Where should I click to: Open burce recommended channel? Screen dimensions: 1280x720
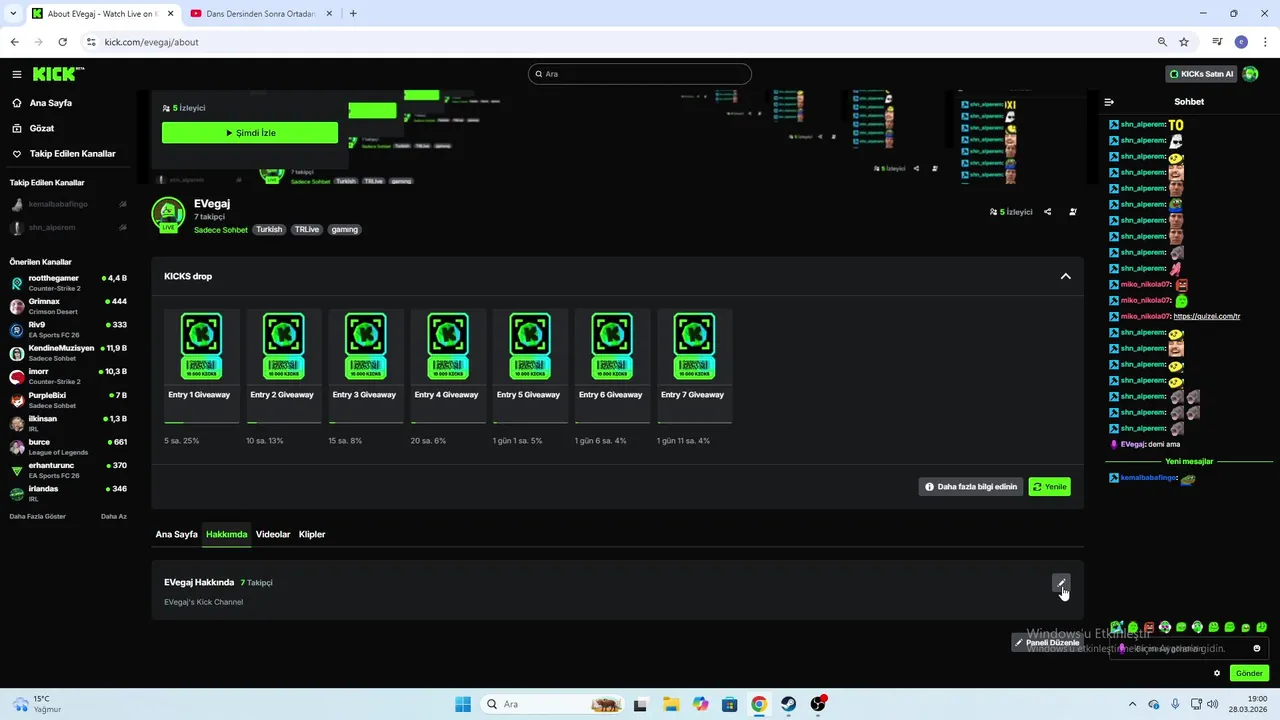pyautogui.click(x=68, y=447)
